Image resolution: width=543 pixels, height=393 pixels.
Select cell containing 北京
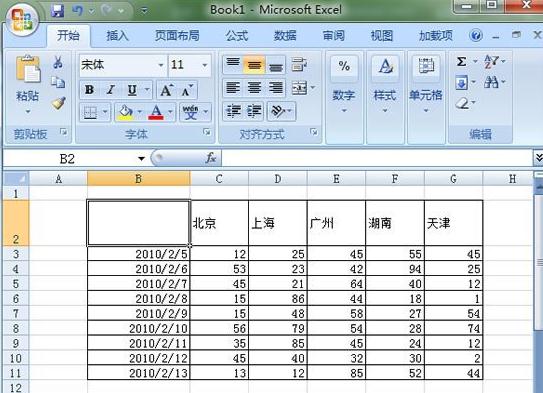(x=219, y=223)
